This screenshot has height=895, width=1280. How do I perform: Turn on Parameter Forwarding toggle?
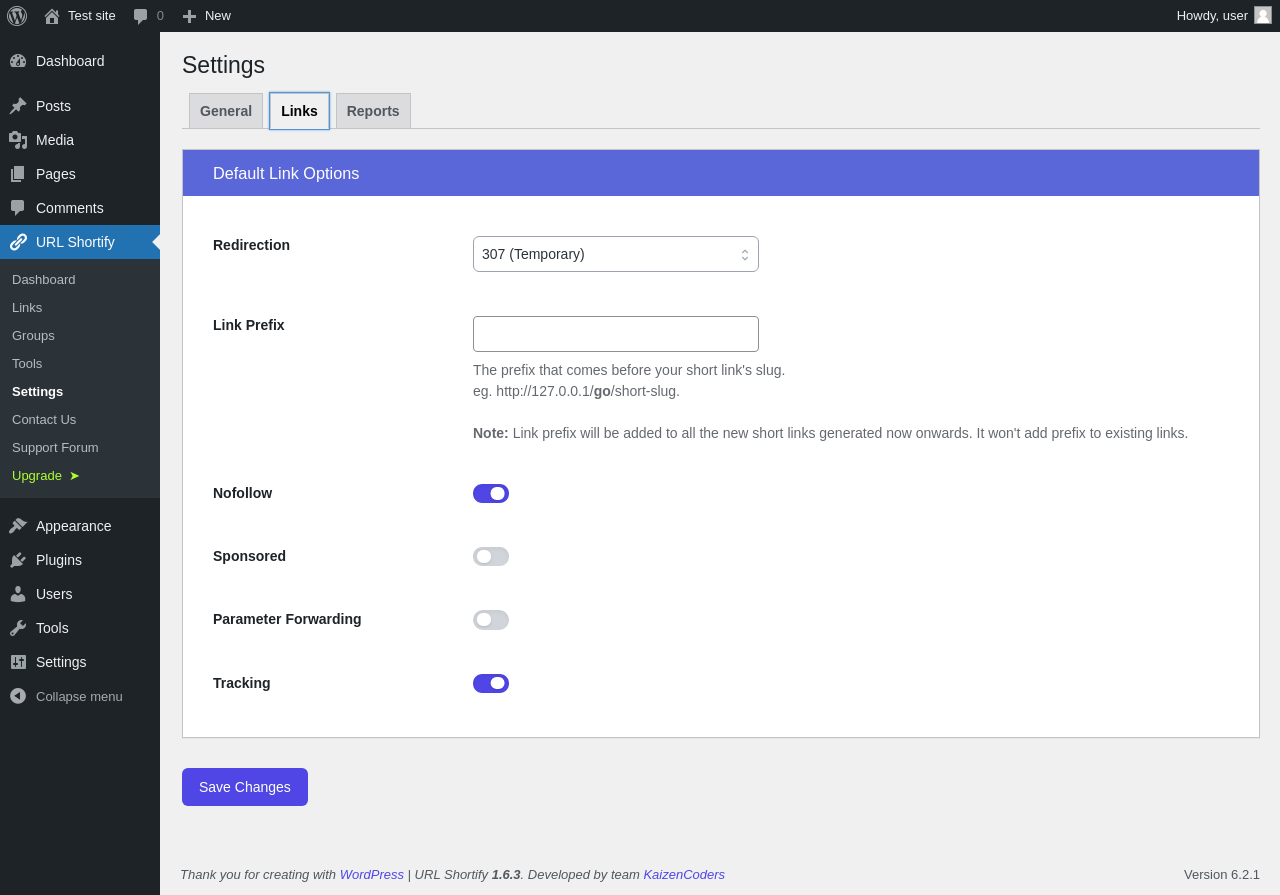[x=491, y=620]
